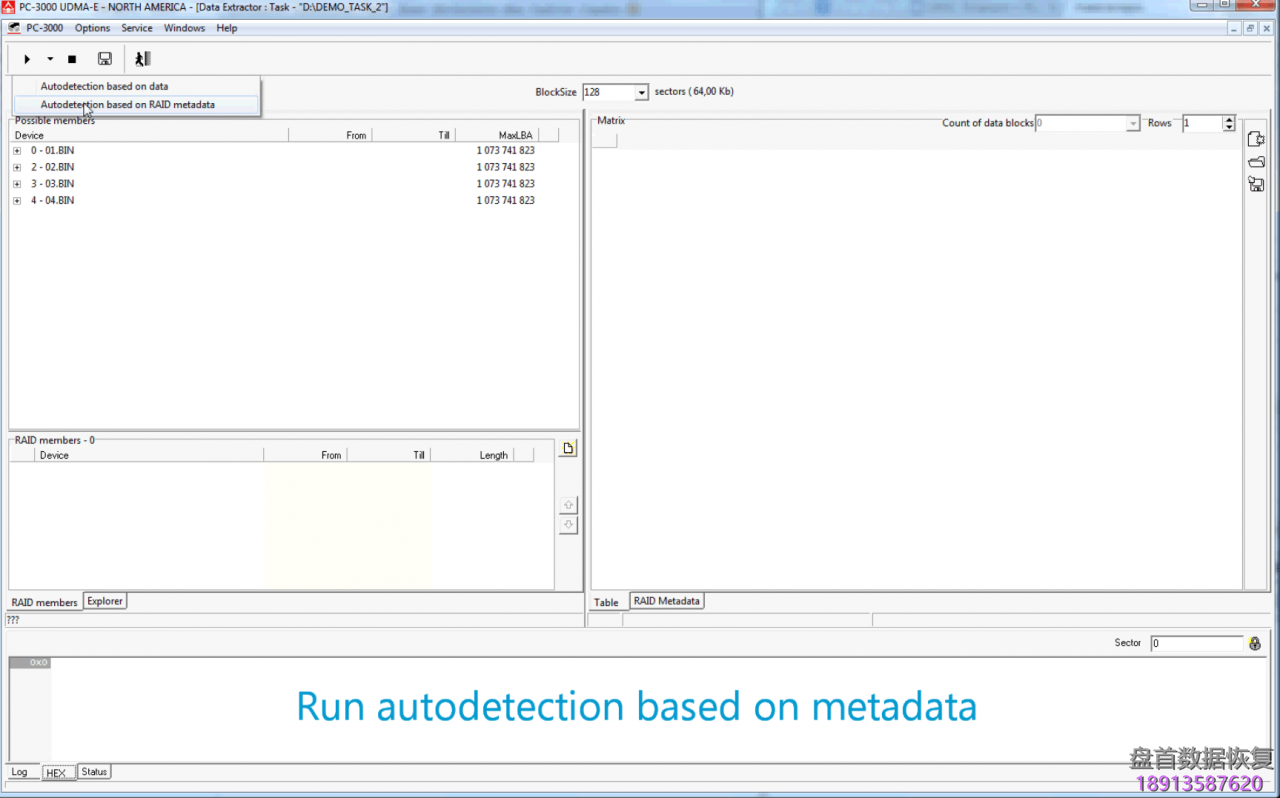The image size is (1280, 798).
Task: Click in the Sector input field
Action: pos(1195,643)
